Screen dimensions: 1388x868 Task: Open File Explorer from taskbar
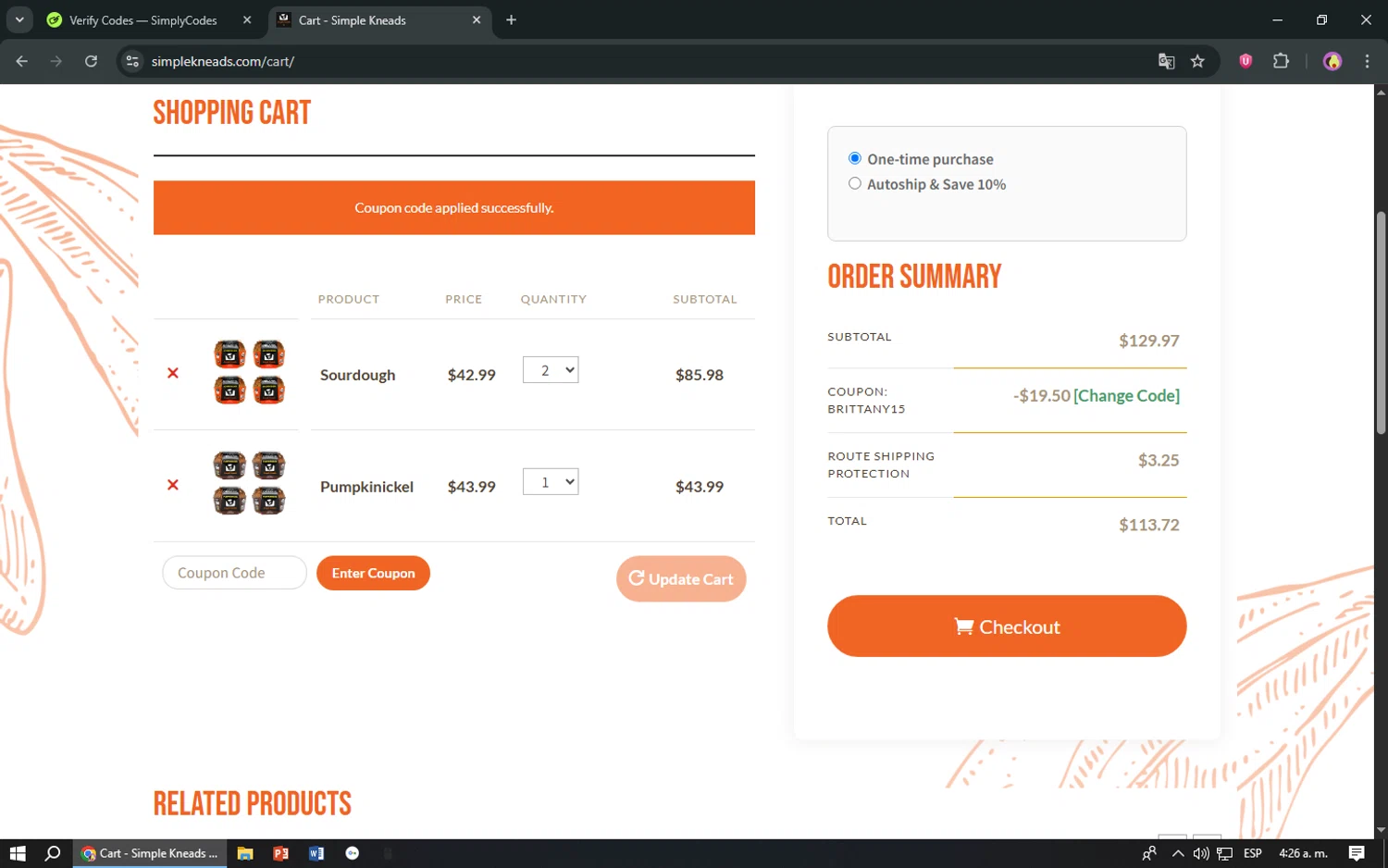[245, 853]
